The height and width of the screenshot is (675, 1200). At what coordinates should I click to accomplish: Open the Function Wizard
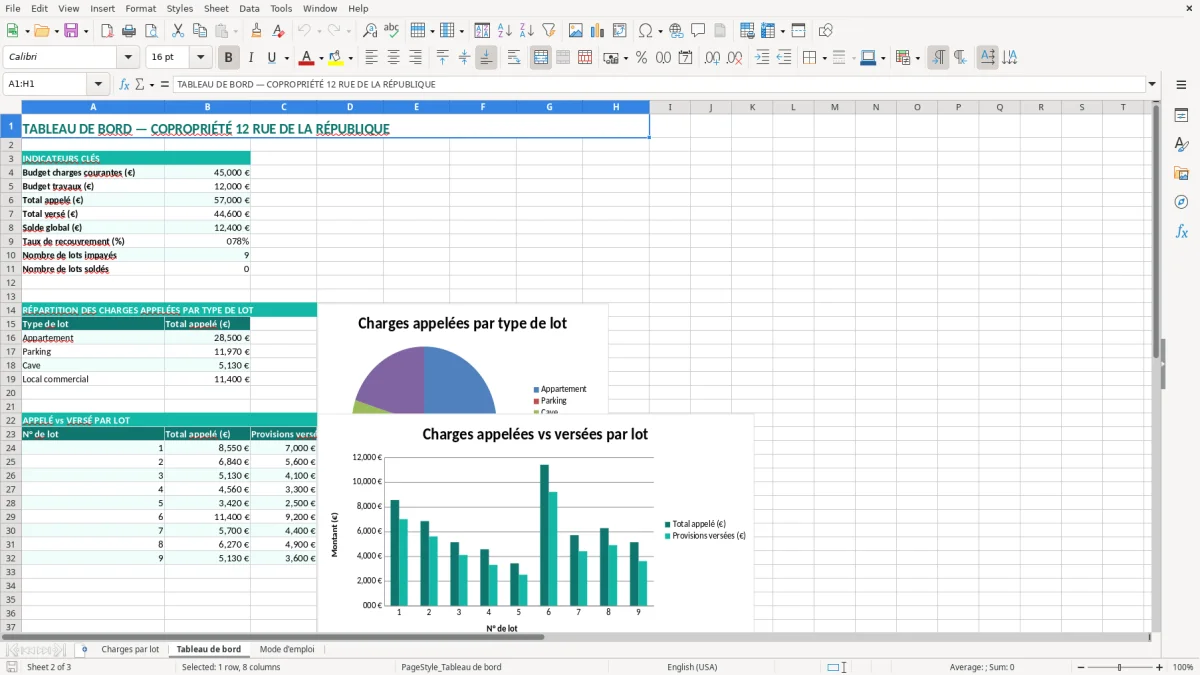click(124, 85)
